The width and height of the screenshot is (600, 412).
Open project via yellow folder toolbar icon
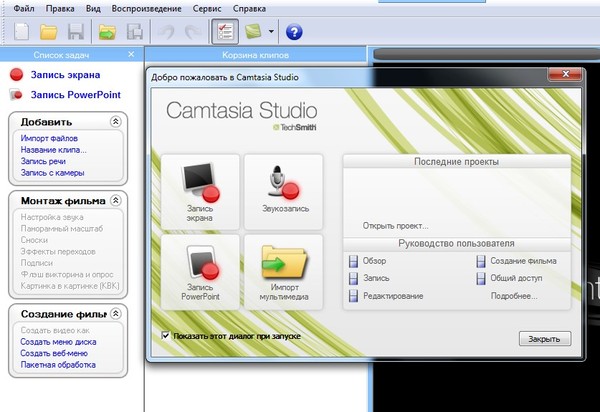[49, 31]
